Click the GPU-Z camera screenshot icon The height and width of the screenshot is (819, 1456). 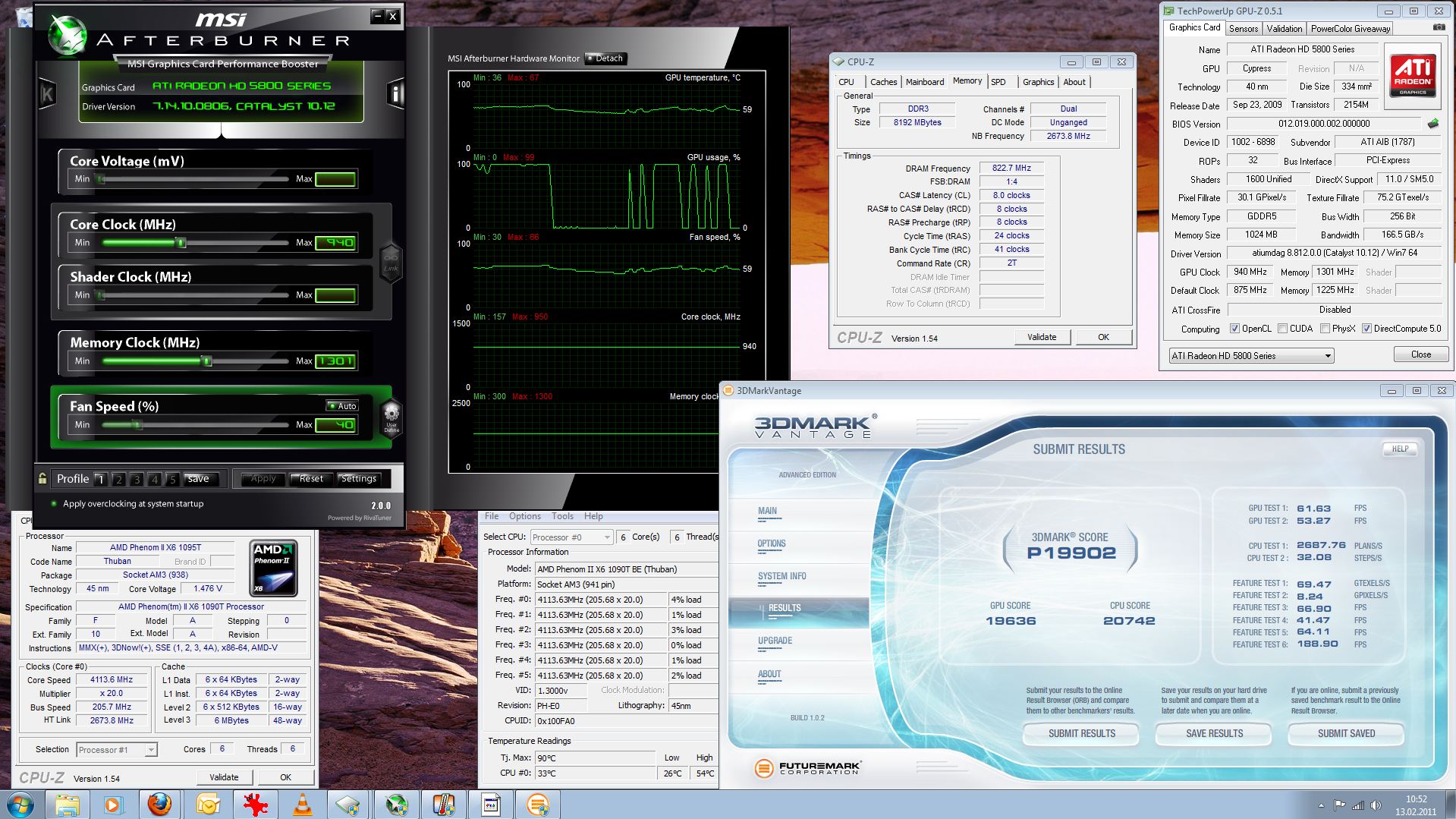click(1439, 28)
